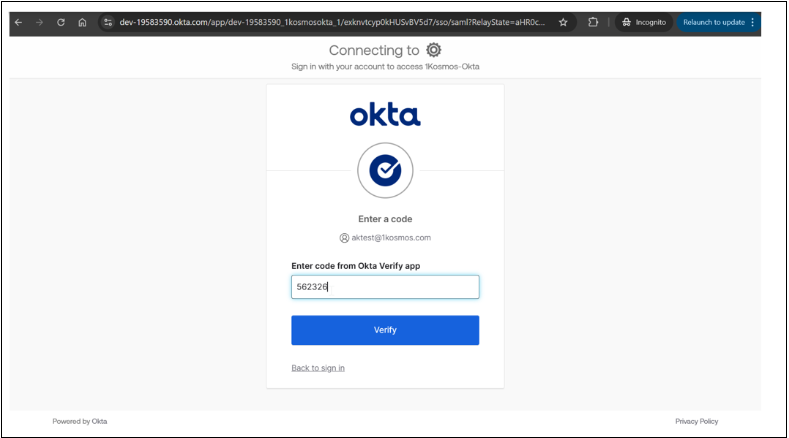Open the Chrome three-dot menu
This screenshot has width=789, height=438.
[752, 22]
